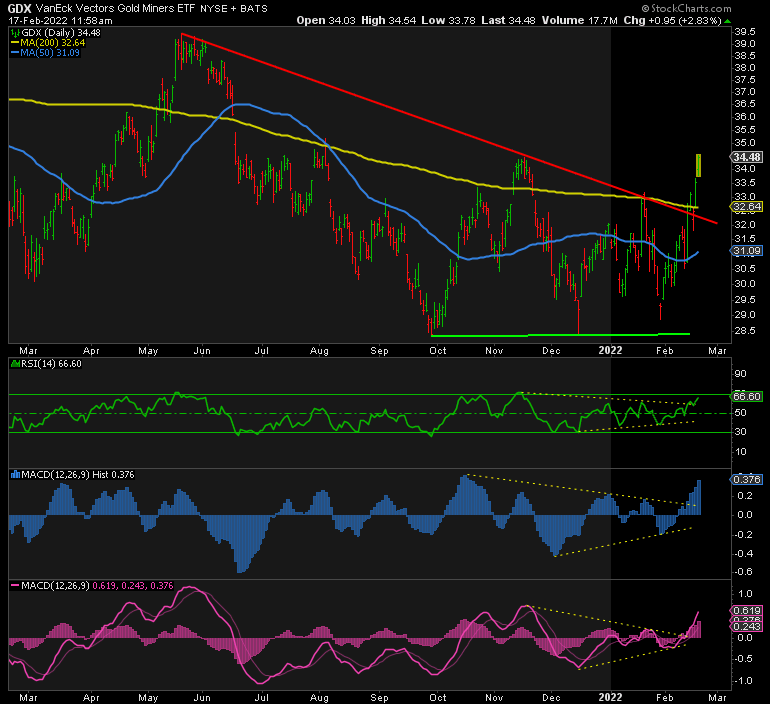Click the 2022 label under the price panel
This screenshot has height=704, width=770.
(610, 351)
